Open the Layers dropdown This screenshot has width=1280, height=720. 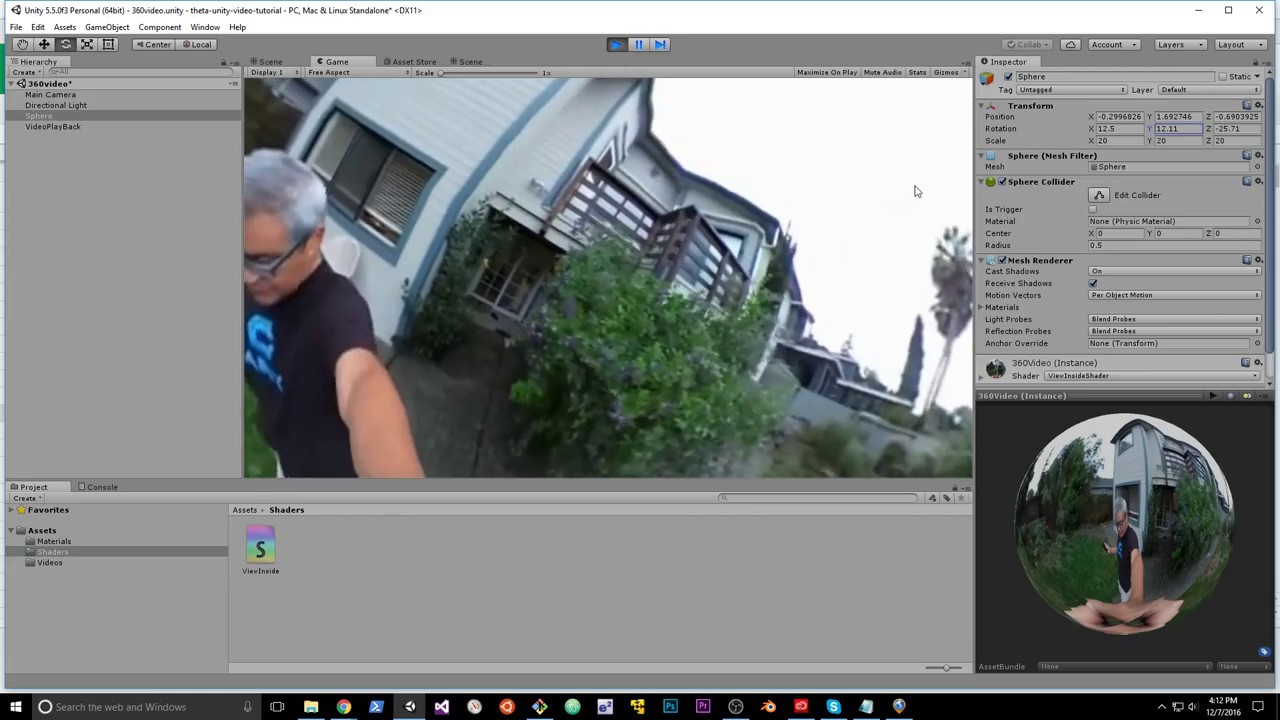pos(1176,44)
